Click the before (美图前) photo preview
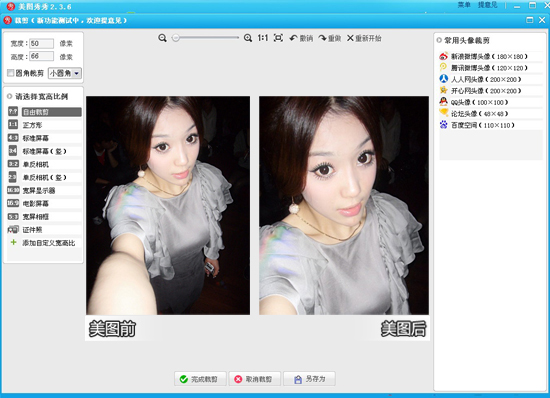Screen dimensions: 550x398 click(168, 205)
